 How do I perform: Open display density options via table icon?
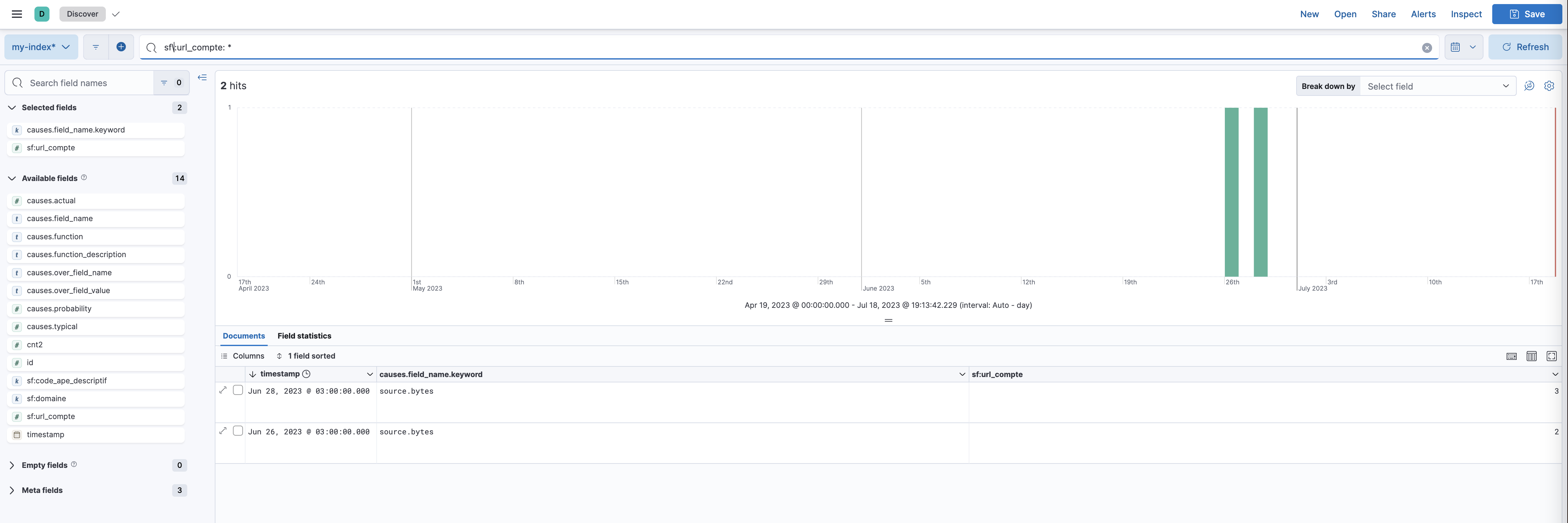[1532, 356]
